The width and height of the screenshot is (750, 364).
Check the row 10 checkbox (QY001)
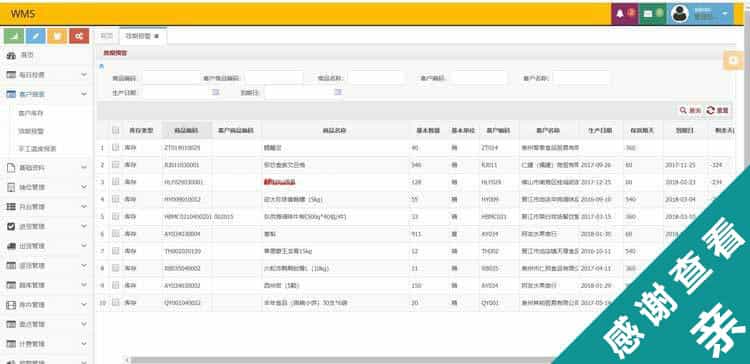pos(115,302)
